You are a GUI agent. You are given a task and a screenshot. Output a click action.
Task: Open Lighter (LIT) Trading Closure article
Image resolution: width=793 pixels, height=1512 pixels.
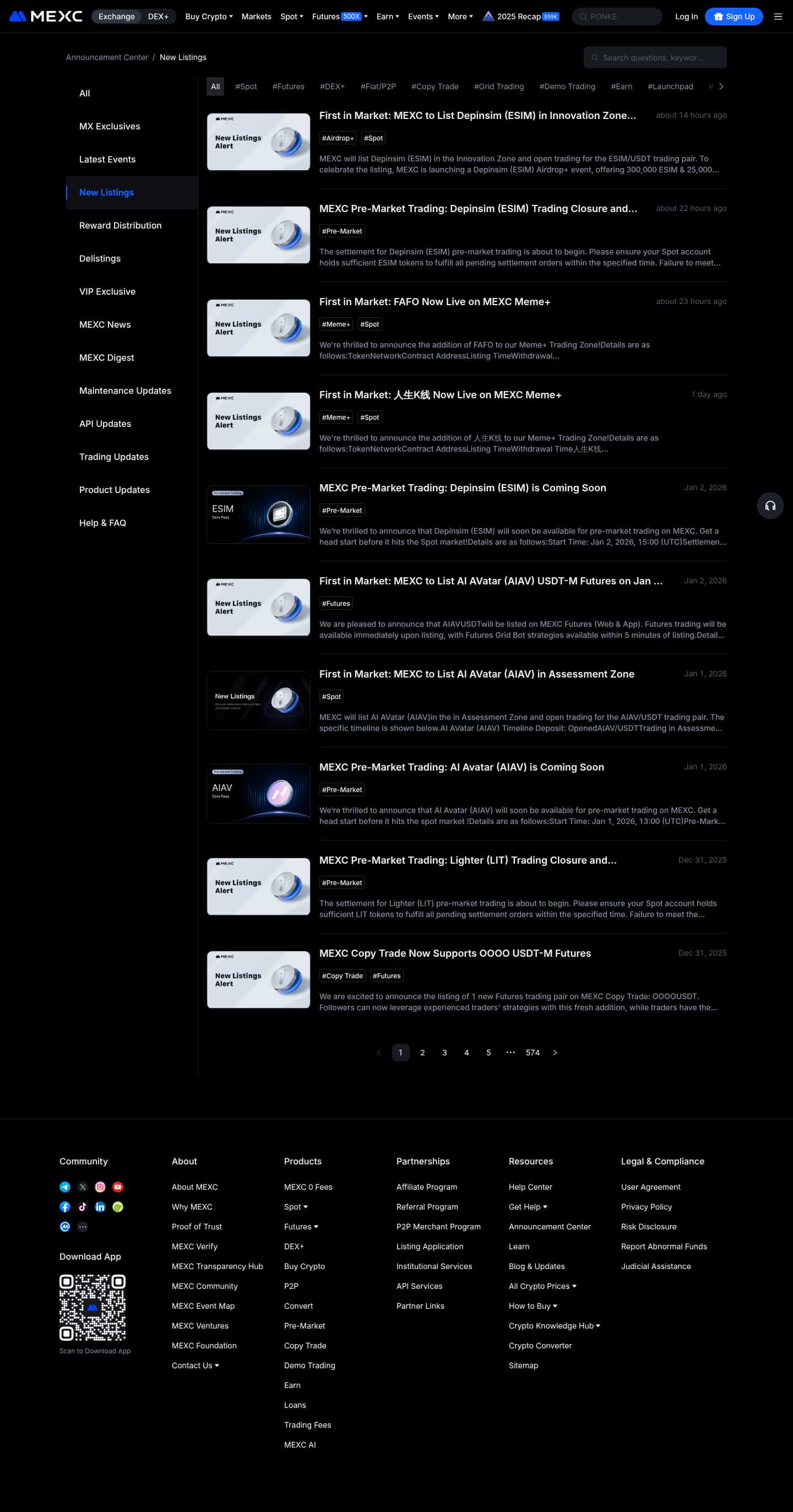click(x=468, y=860)
